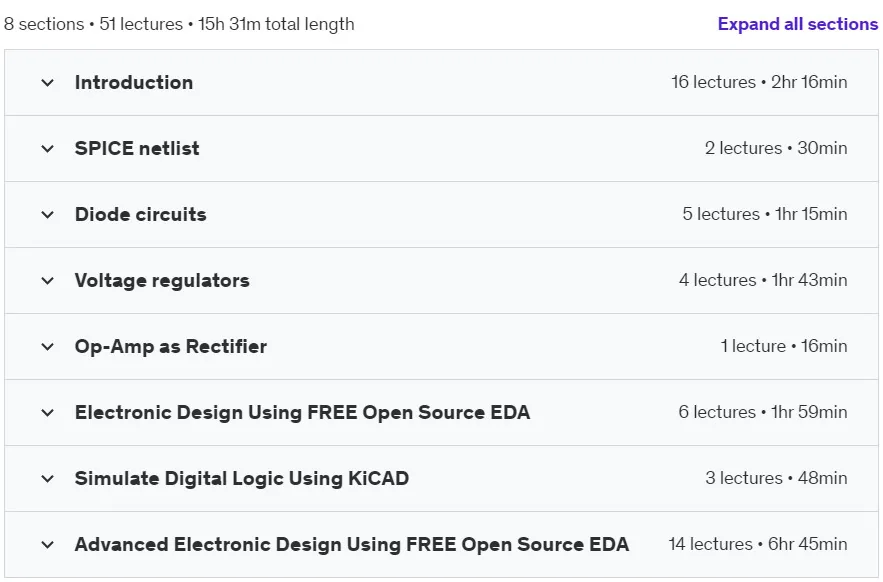The width and height of the screenshot is (883, 582).
Task: Click the 14 lectures • 6hr 45min label
Action: point(758,544)
